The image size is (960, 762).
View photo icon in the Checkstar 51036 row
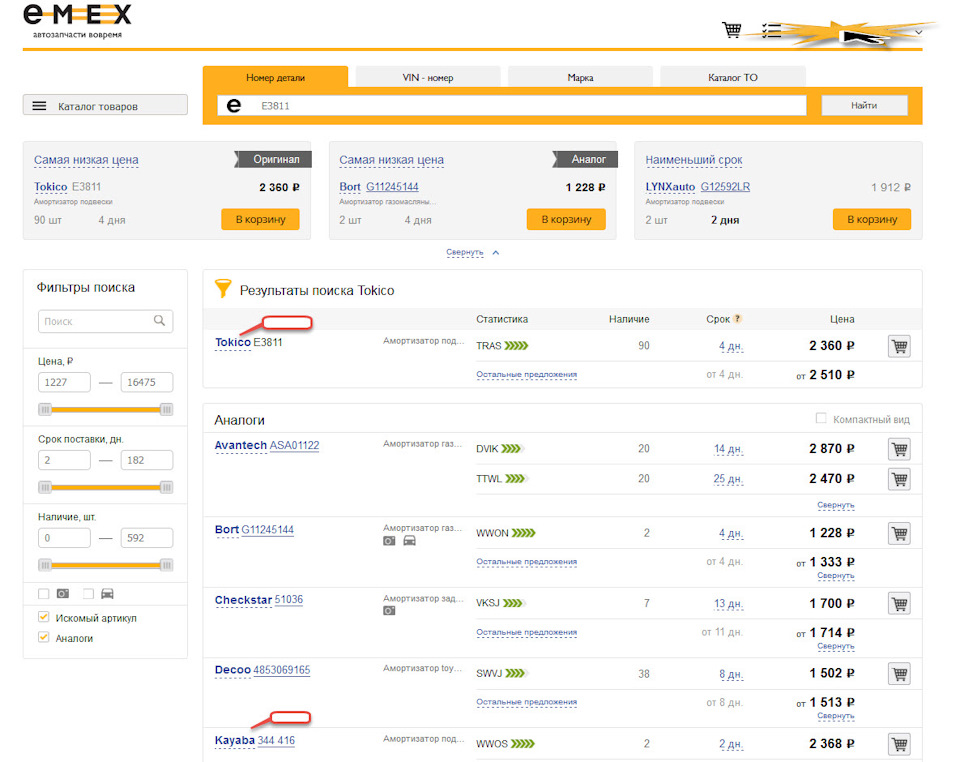(389, 611)
